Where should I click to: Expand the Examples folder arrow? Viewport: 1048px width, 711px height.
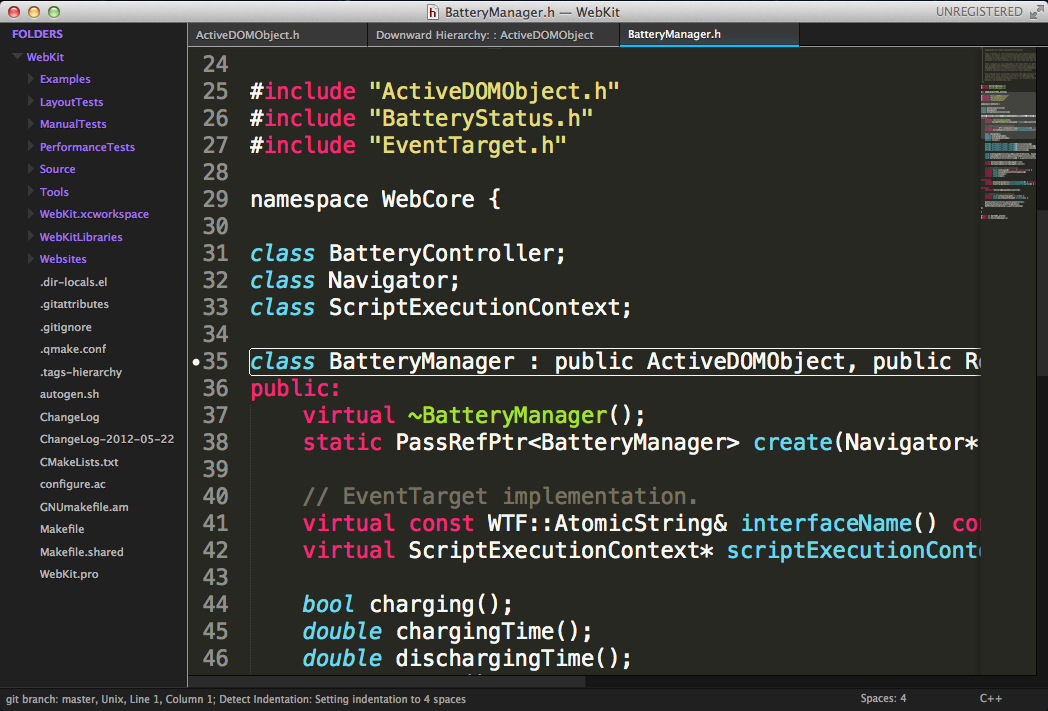pyautogui.click(x=31, y=79)
